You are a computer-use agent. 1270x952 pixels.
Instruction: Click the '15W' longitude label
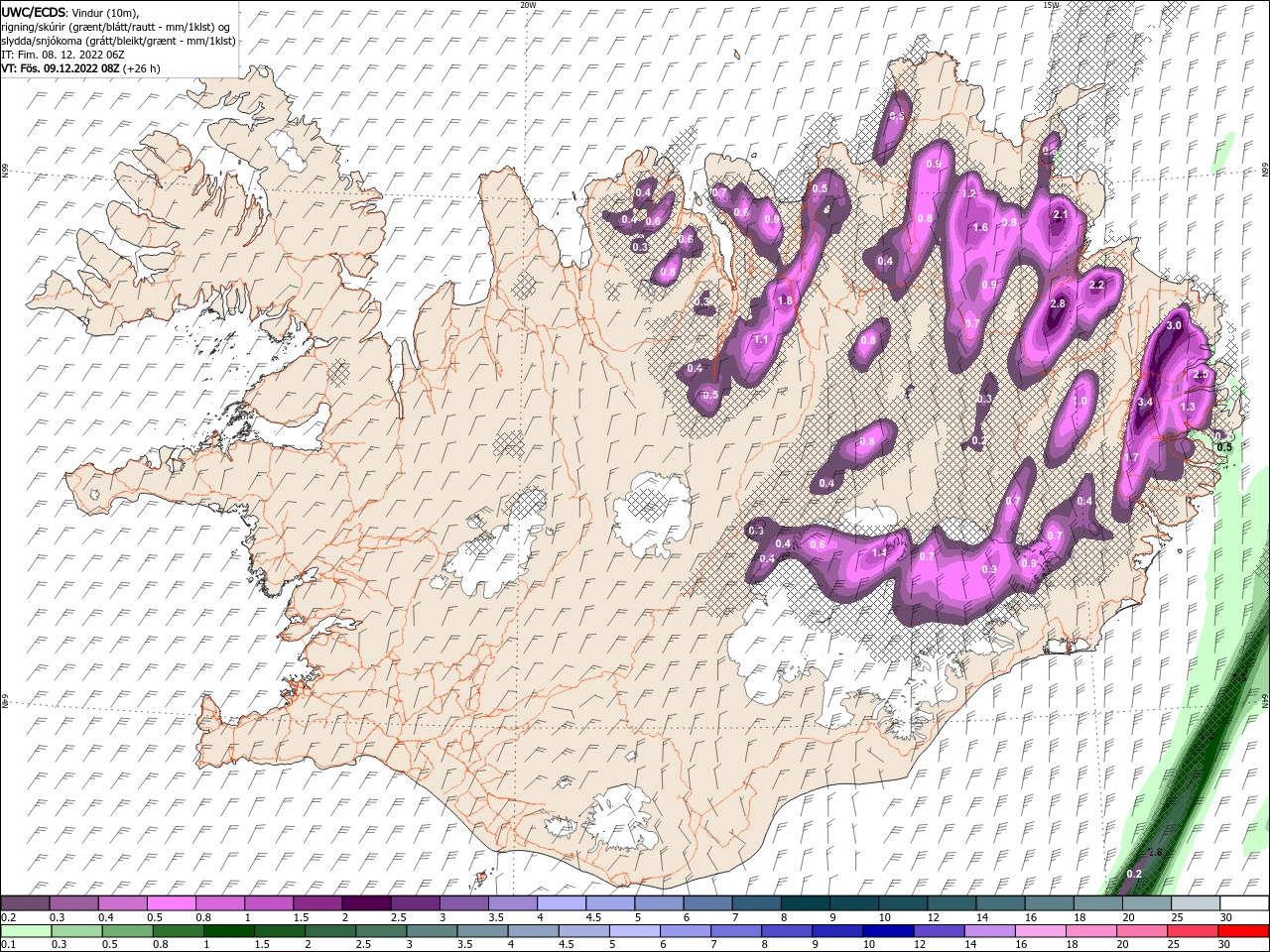tap(1051, 5)
